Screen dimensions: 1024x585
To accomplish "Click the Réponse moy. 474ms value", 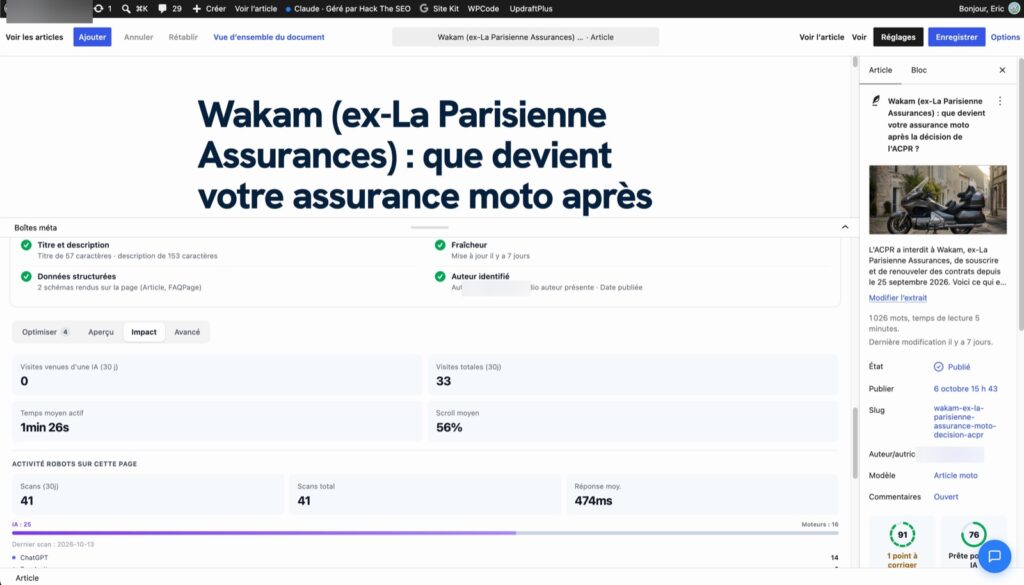I will click(593, 501).
